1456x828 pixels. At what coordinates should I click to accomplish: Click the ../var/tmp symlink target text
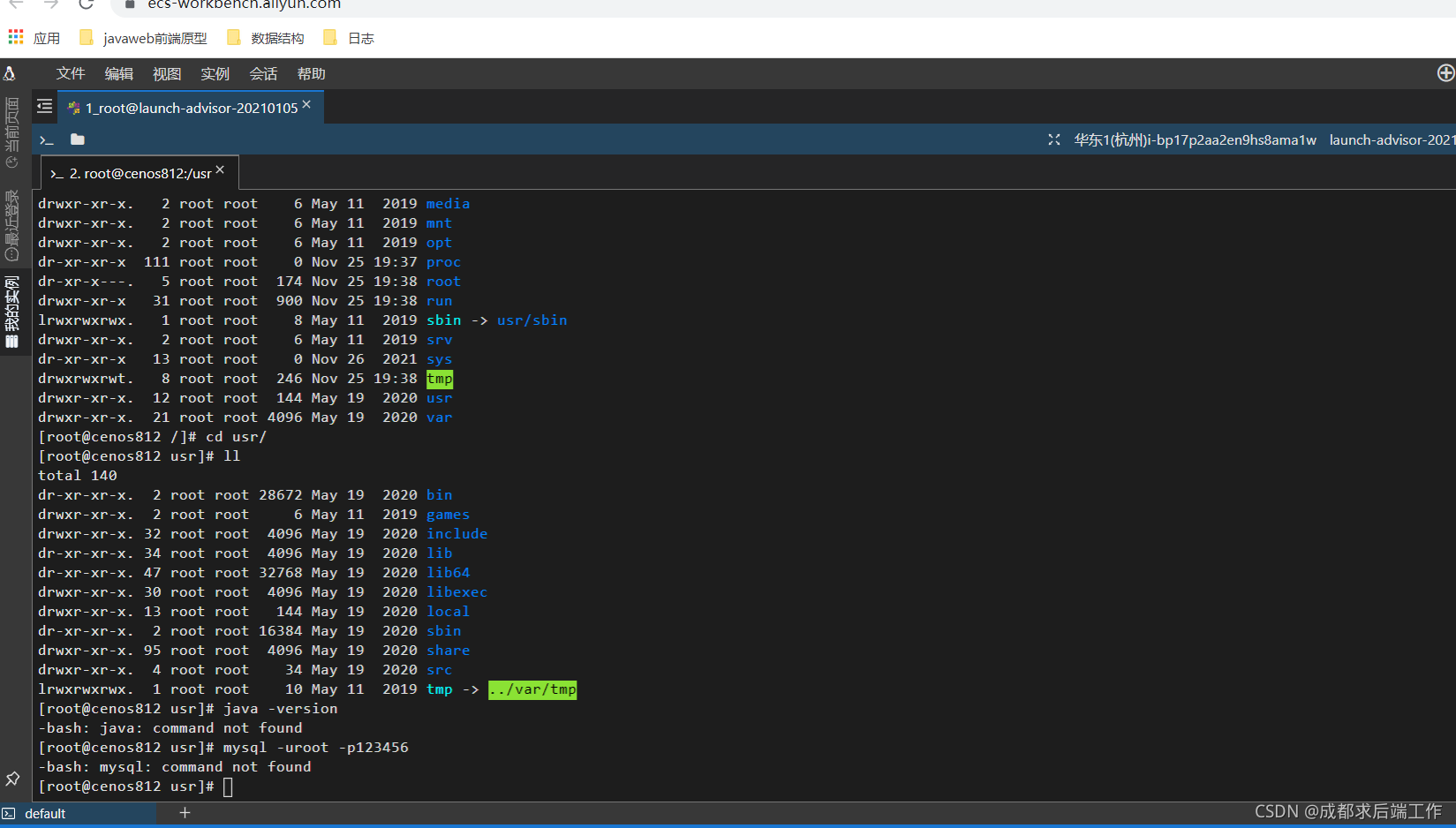click(532, 689)
